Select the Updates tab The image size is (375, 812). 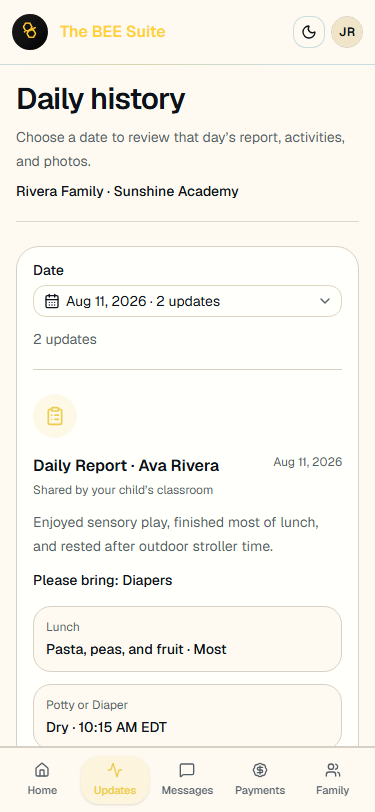(115, 779)
